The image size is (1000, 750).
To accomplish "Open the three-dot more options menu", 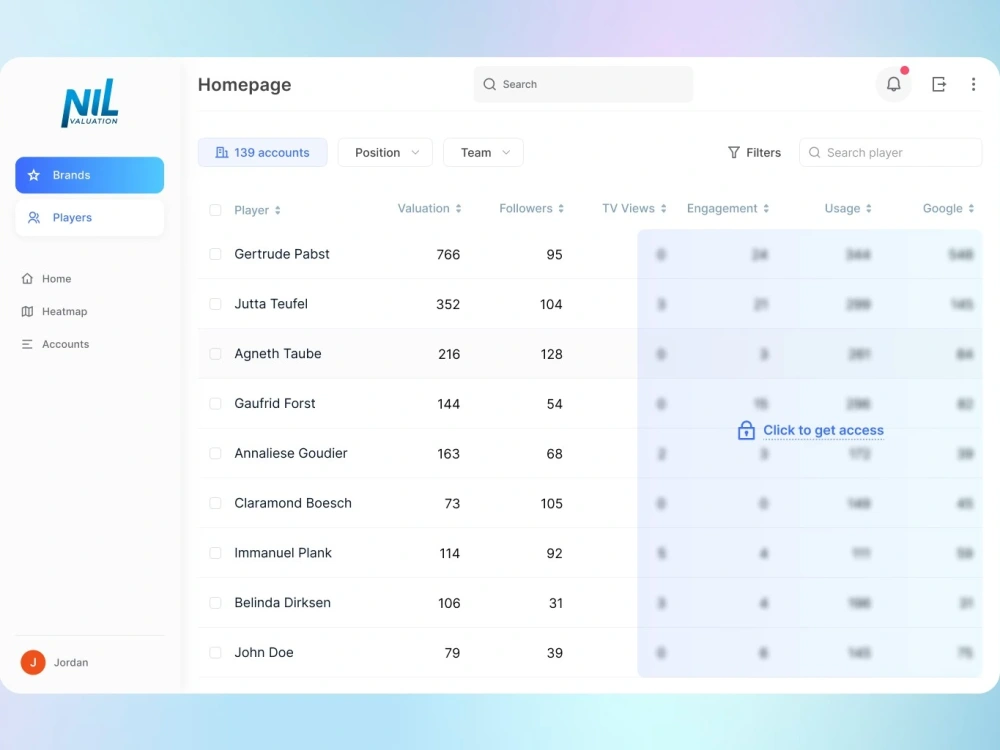I will 973,84.
